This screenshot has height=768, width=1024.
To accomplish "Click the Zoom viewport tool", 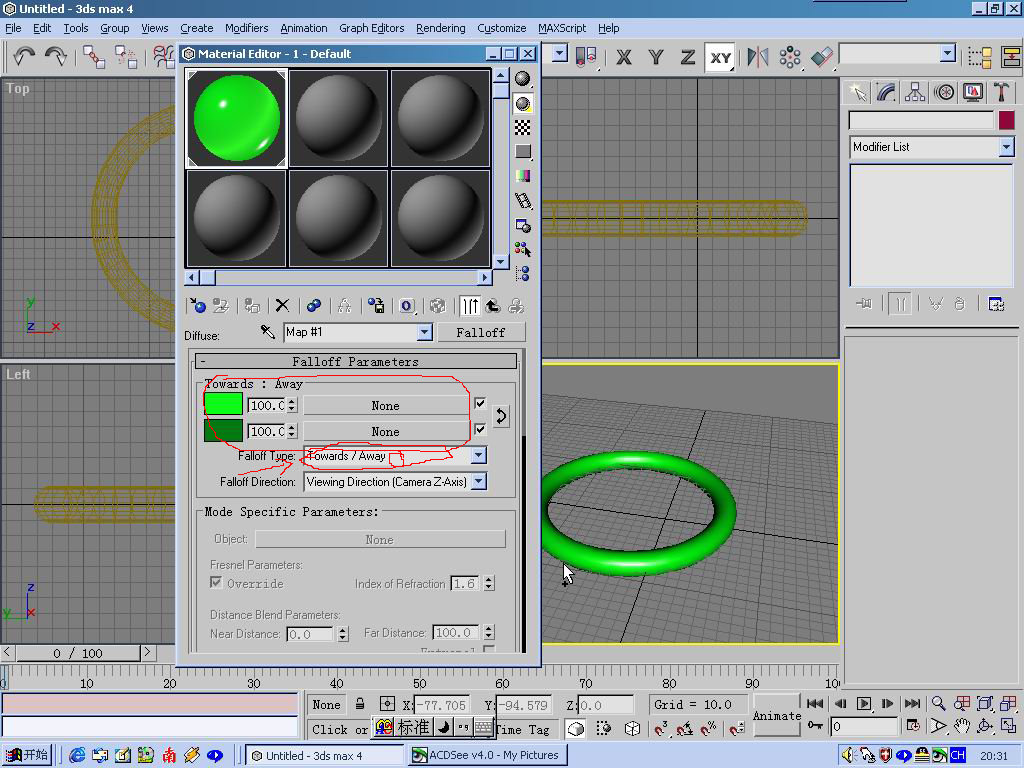I will click(938, 703).
